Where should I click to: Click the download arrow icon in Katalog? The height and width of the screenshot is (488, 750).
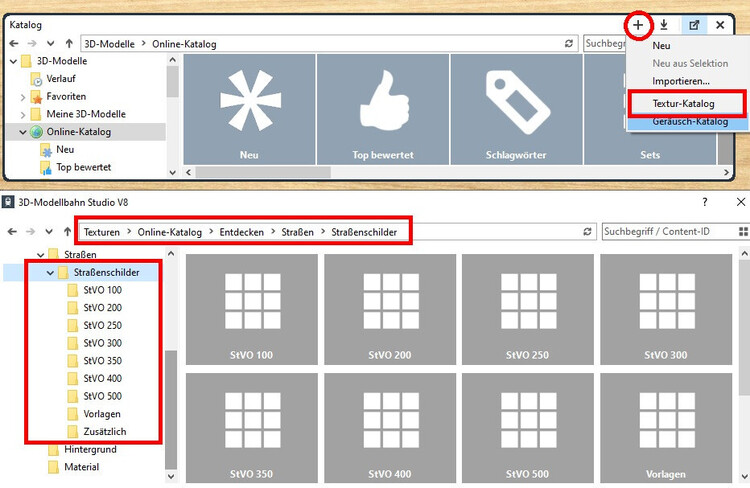pos(664,25)
